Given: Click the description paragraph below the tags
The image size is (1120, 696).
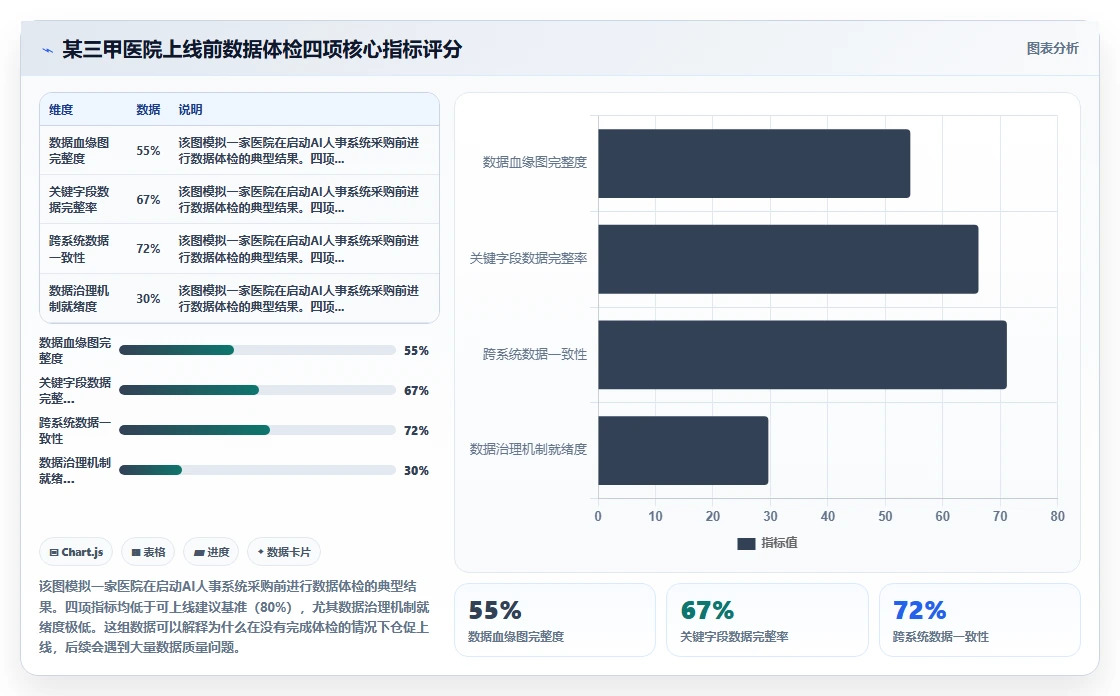Looking at the screenshot, I should pos(234,617).
